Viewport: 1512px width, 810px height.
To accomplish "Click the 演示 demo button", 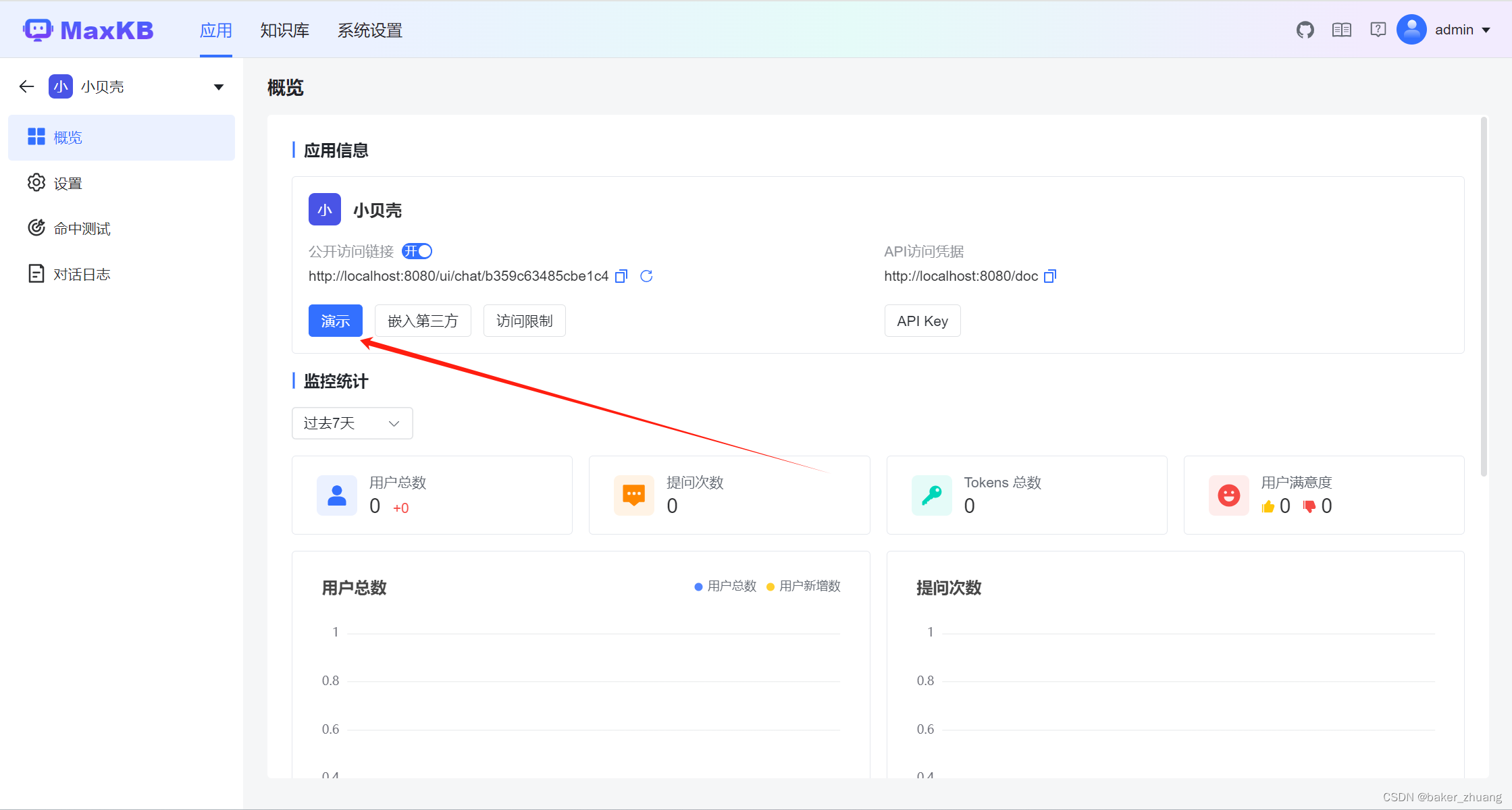I will pyautogui.click(x=335, y=320).
